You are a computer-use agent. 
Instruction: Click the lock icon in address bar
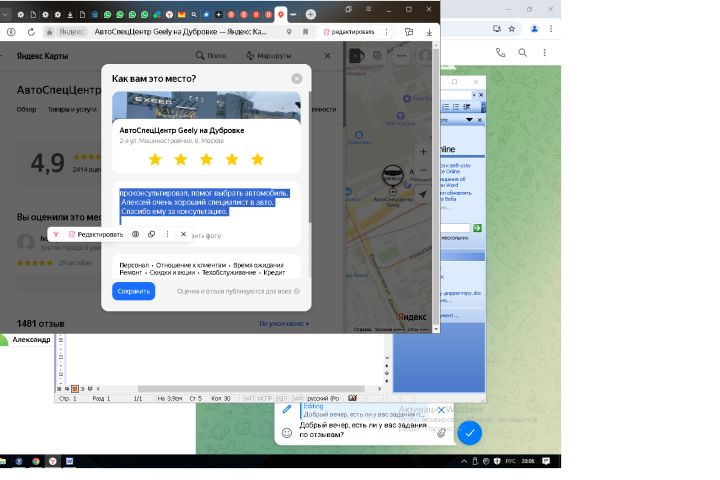coord(49,32)
